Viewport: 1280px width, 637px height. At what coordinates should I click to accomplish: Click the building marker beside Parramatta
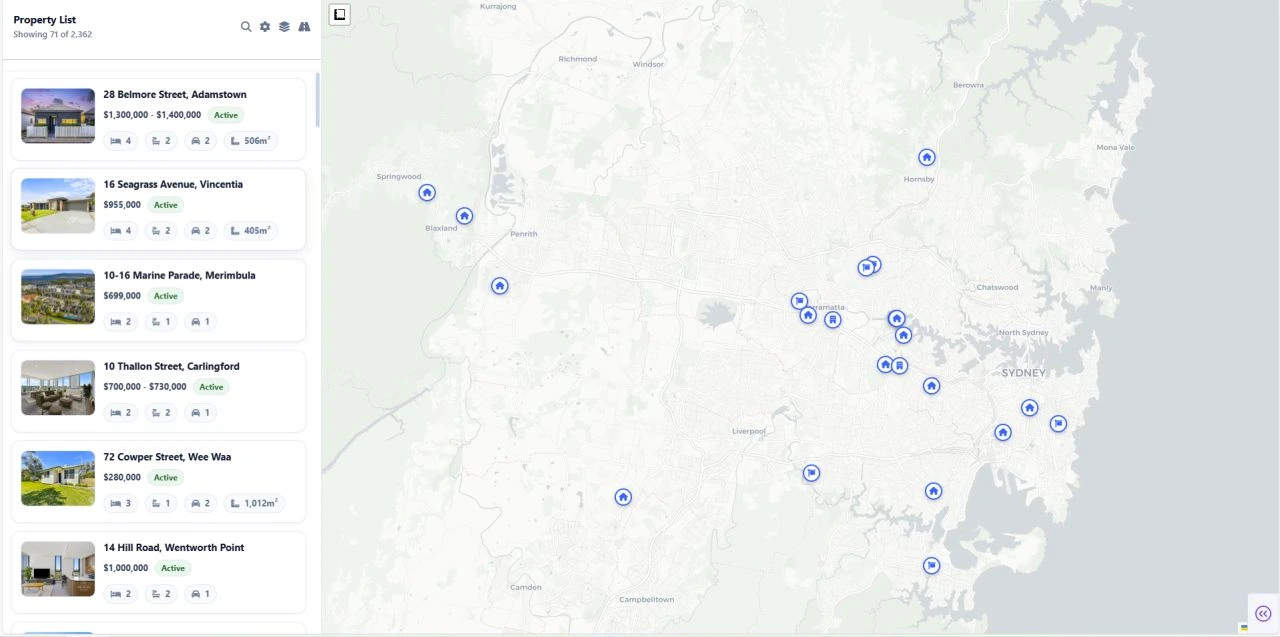pos(832,320)
